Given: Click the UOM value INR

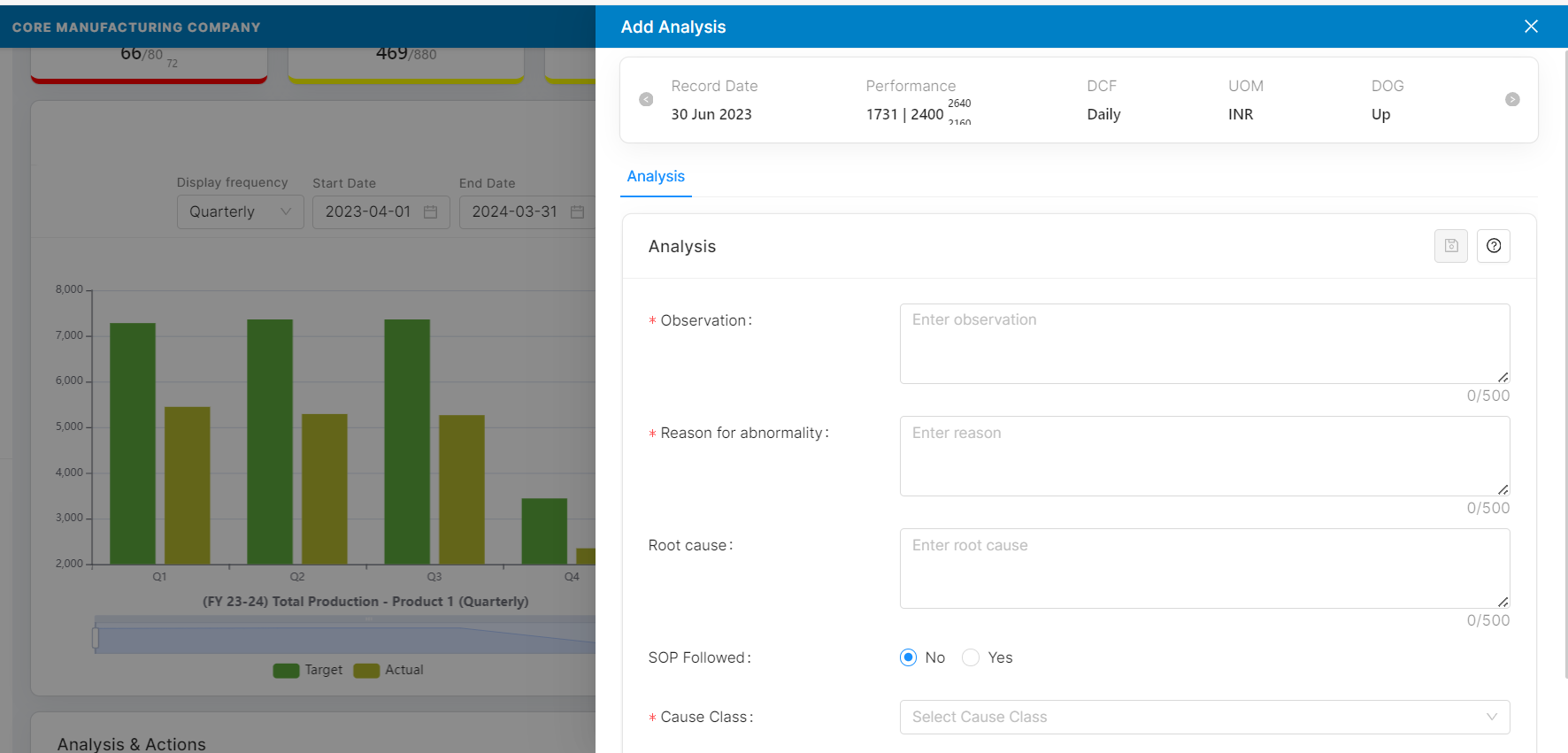Looking at the screenshot, I should (1241, 114).
